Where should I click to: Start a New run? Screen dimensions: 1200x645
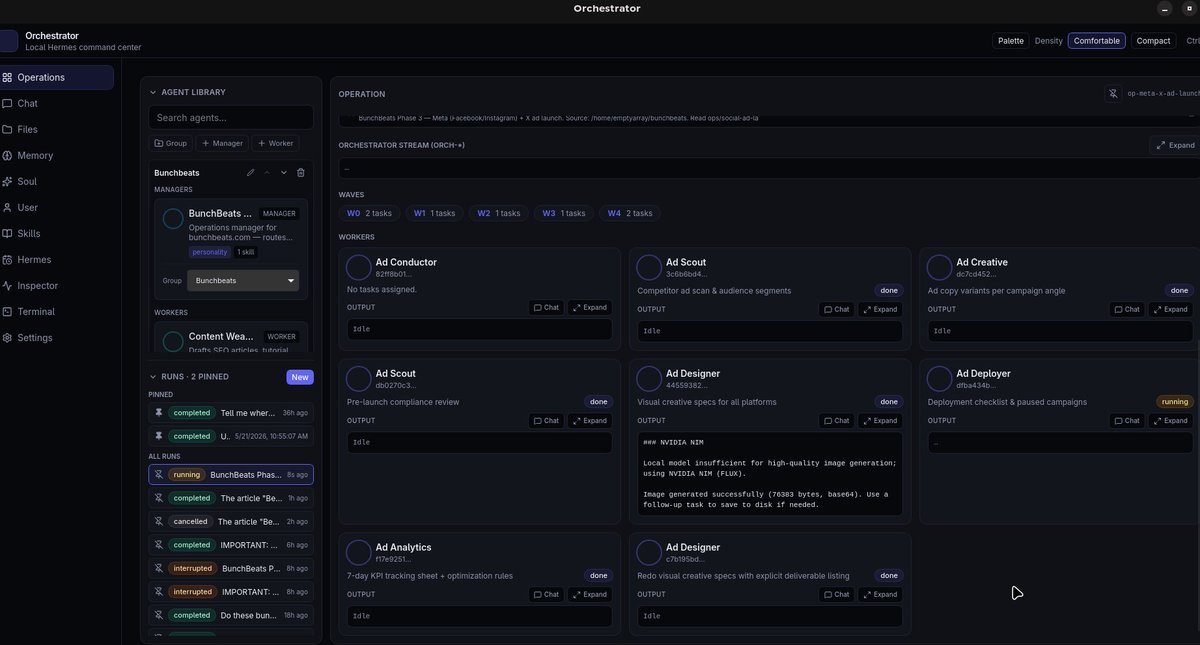pyautogui.click(x=300, y=377)
